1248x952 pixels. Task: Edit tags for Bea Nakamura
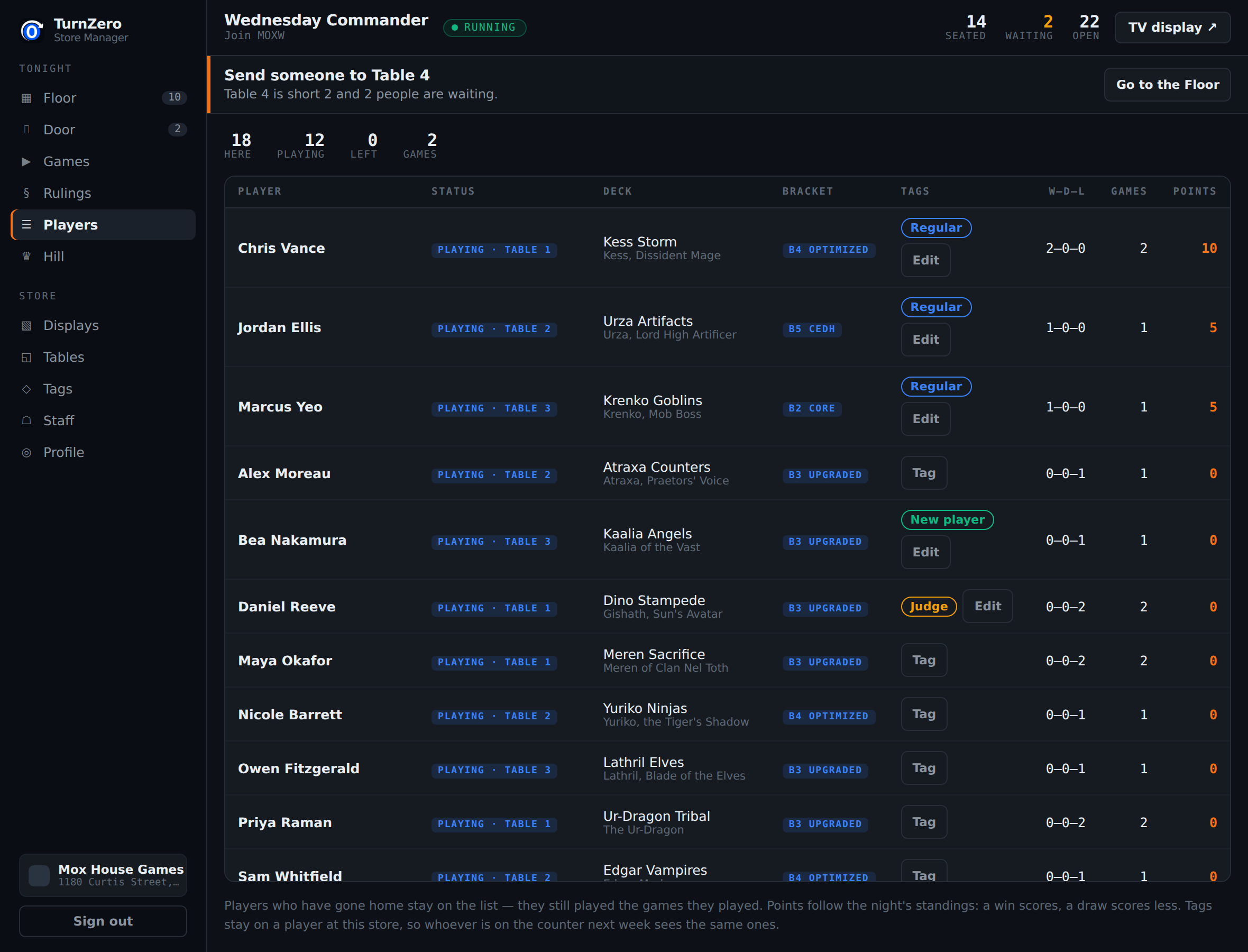tap(925, 552)
